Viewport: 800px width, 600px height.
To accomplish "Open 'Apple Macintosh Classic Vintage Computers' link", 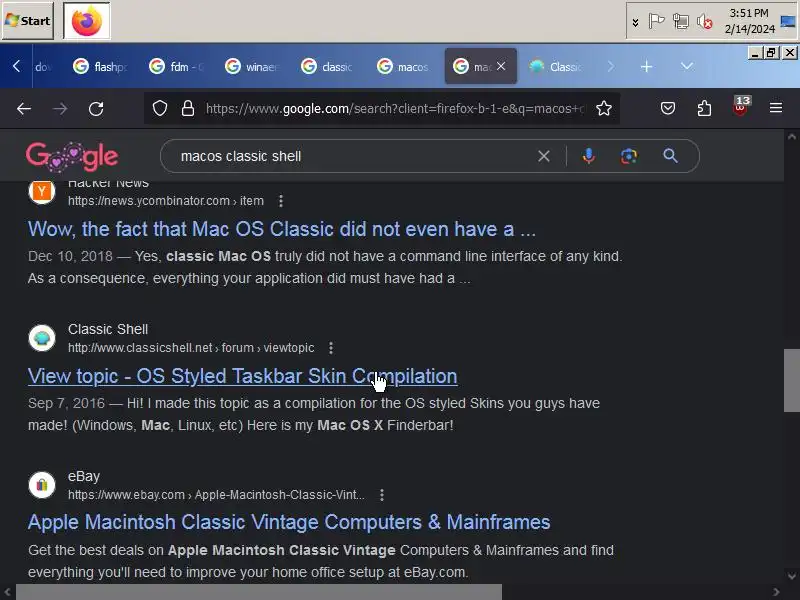I will tap(289, 522).
